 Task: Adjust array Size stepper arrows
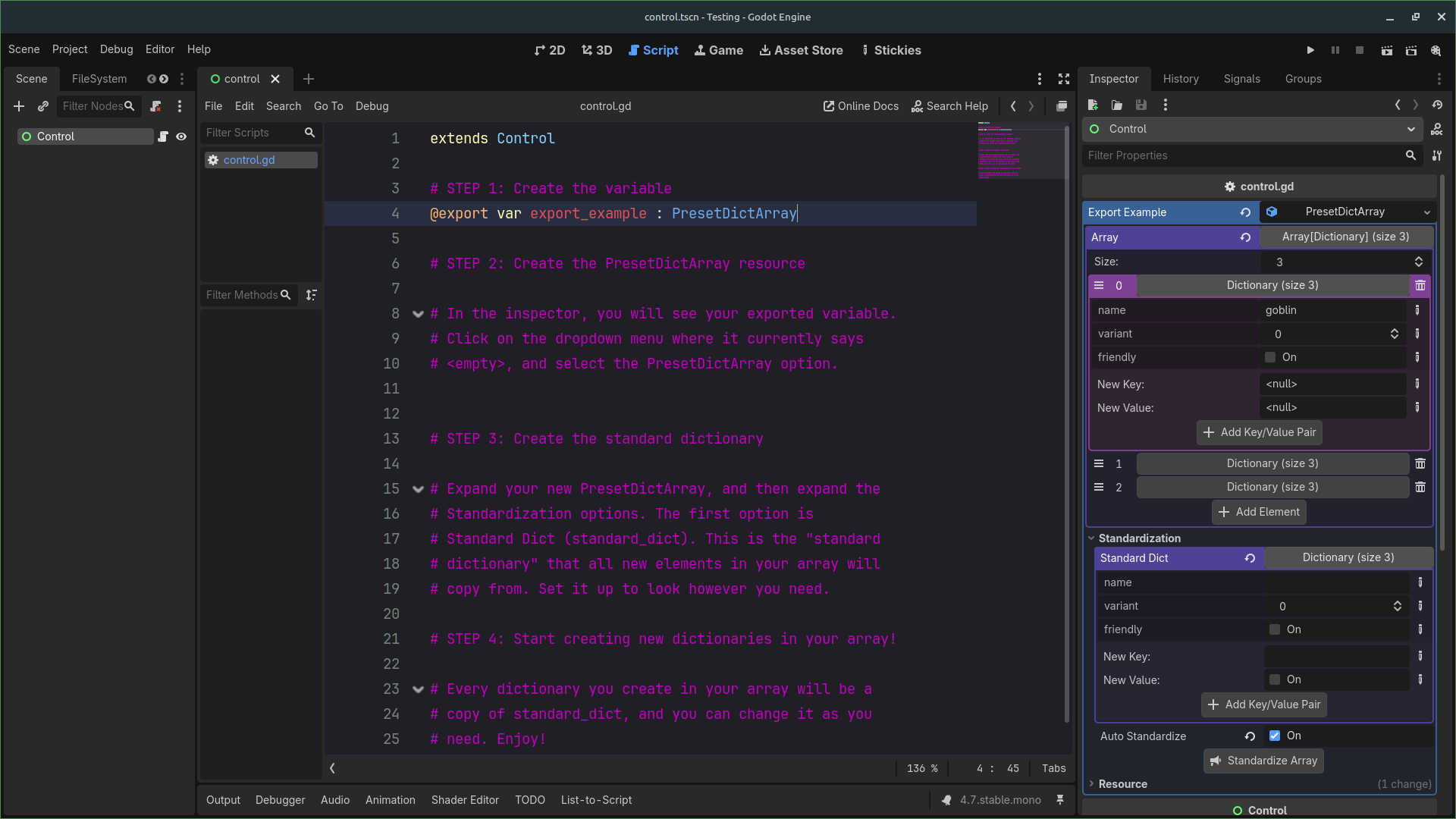coord(1418,262)
